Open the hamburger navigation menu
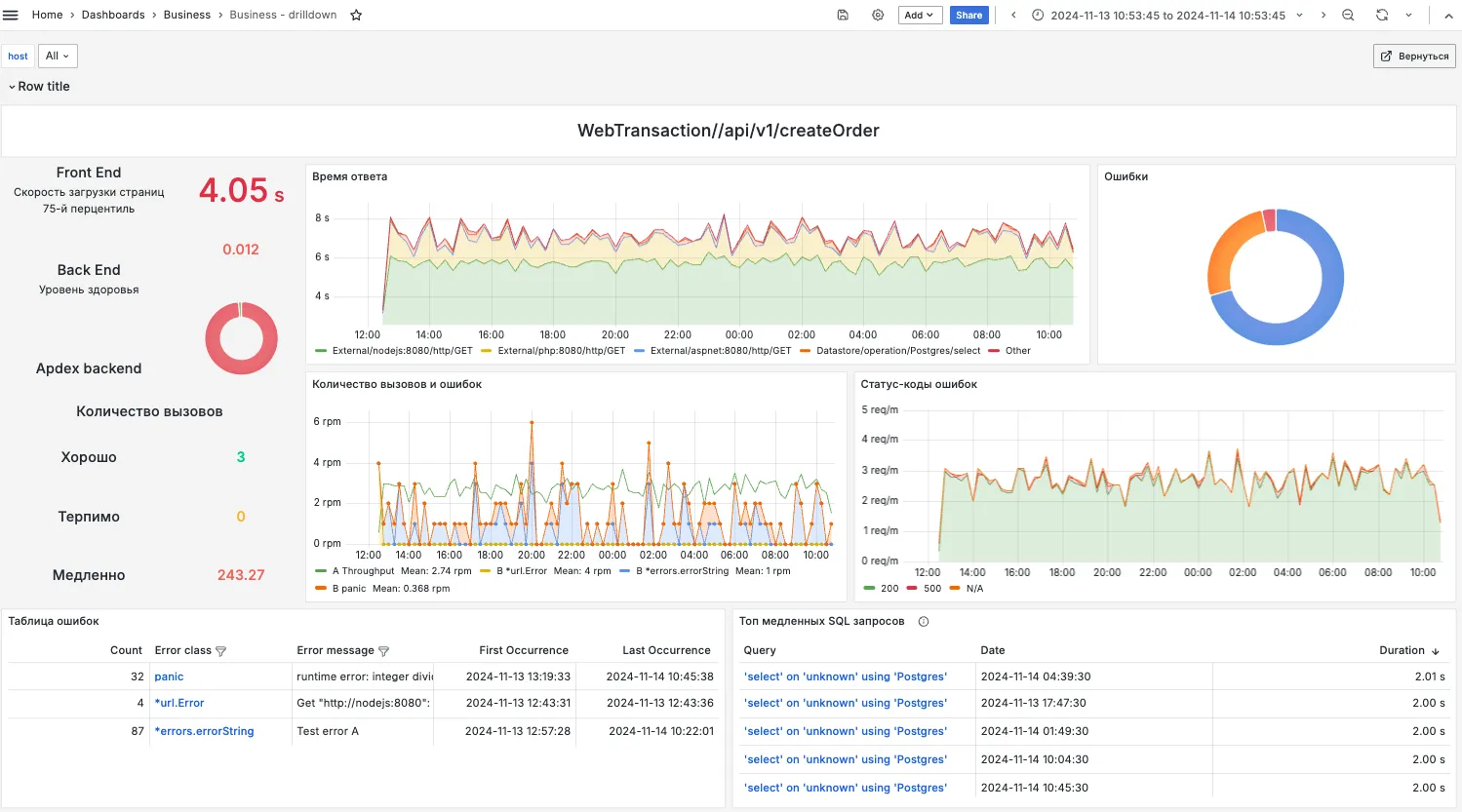The width and height of the screenshot is (1462, 812). 11,15
